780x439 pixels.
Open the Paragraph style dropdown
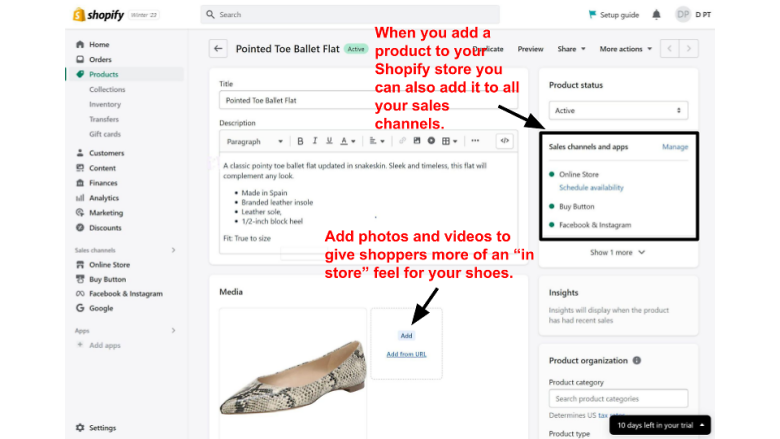(255, 142)
